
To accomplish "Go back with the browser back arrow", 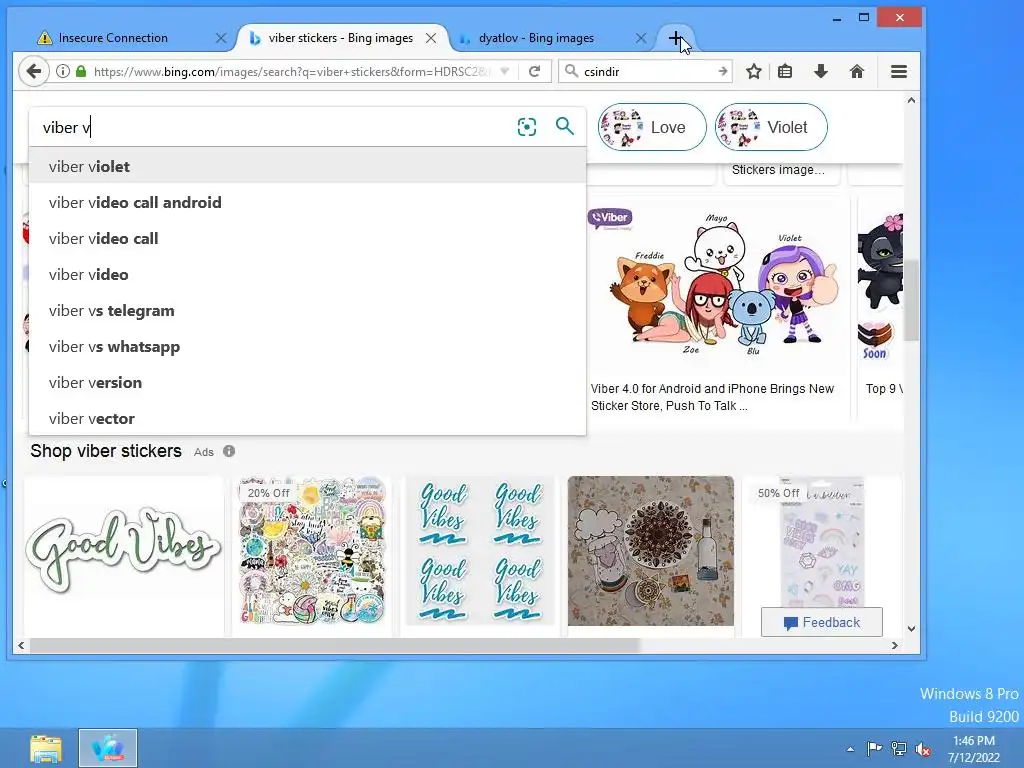I will [x=34, y=71].
